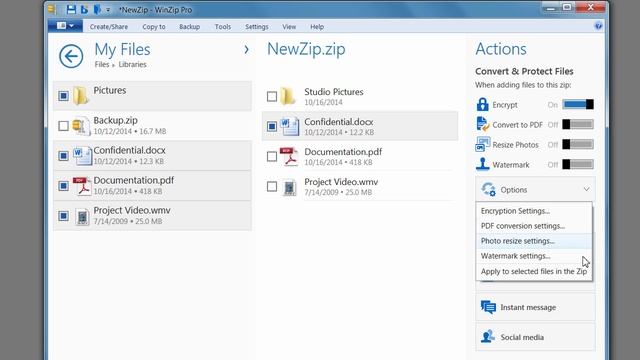Click the Word icon for Confidential.docx in My Files
The image size is (640, 360).
[82, 156]
